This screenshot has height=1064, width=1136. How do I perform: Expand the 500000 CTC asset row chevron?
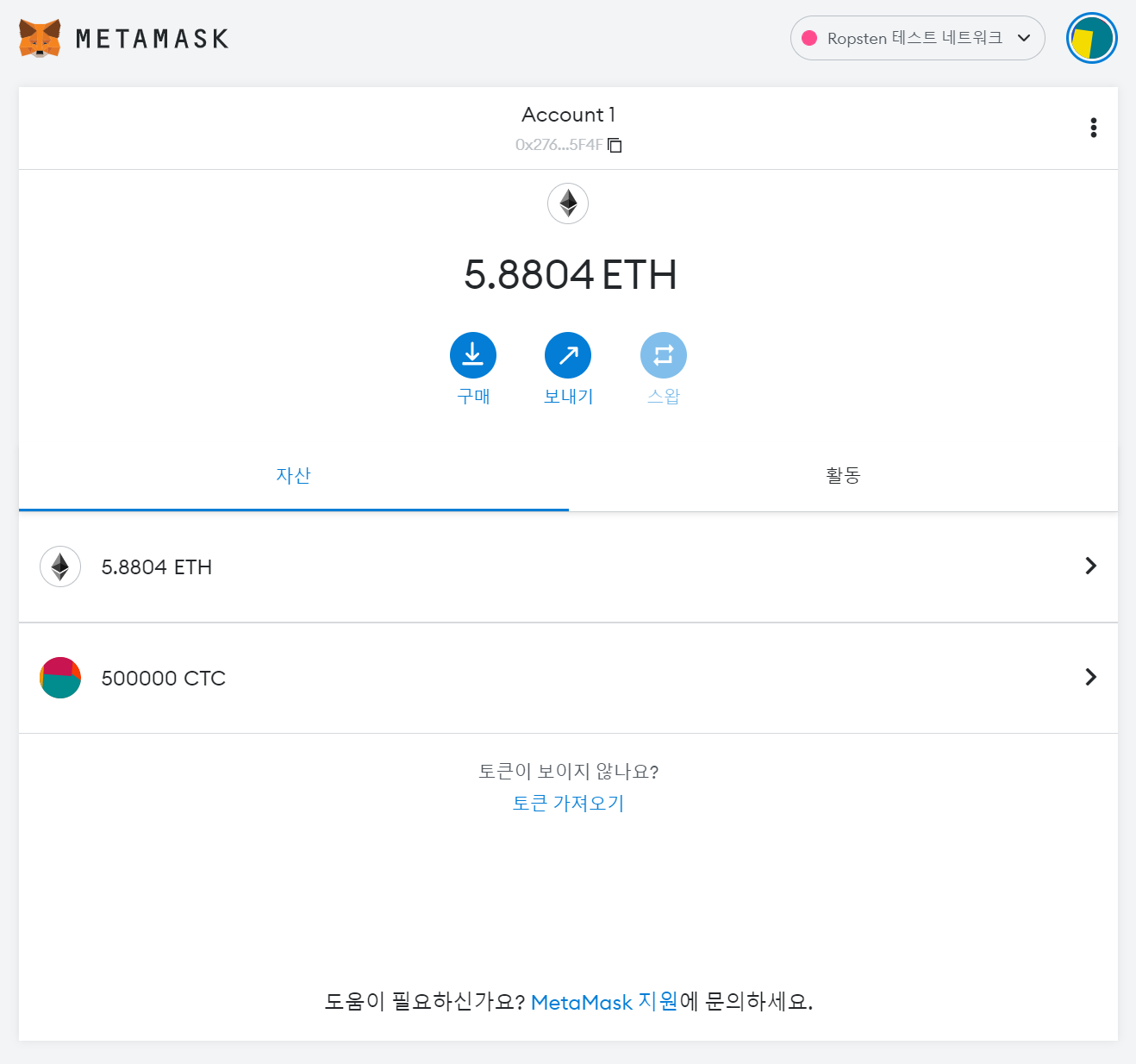[1091, 677]
